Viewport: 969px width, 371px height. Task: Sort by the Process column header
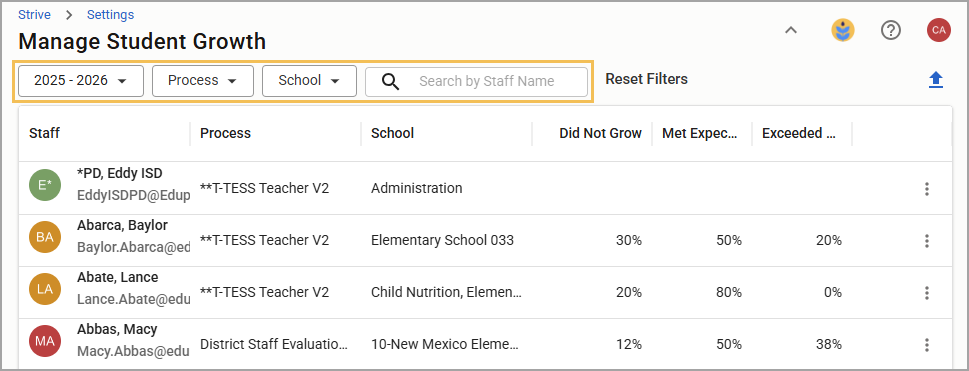tap(226, 133)
